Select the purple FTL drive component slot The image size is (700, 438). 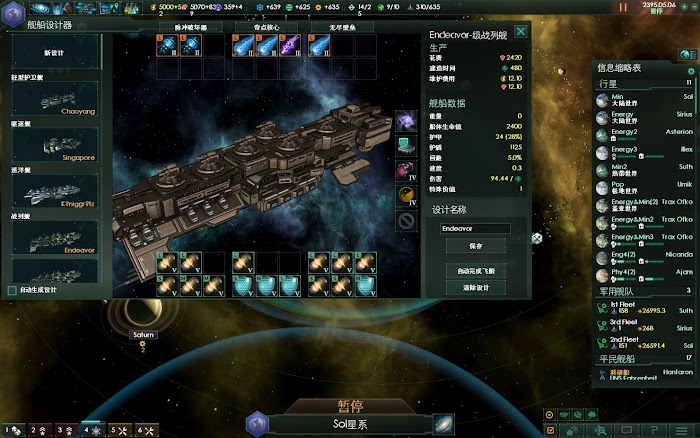(x=406, y=121)
